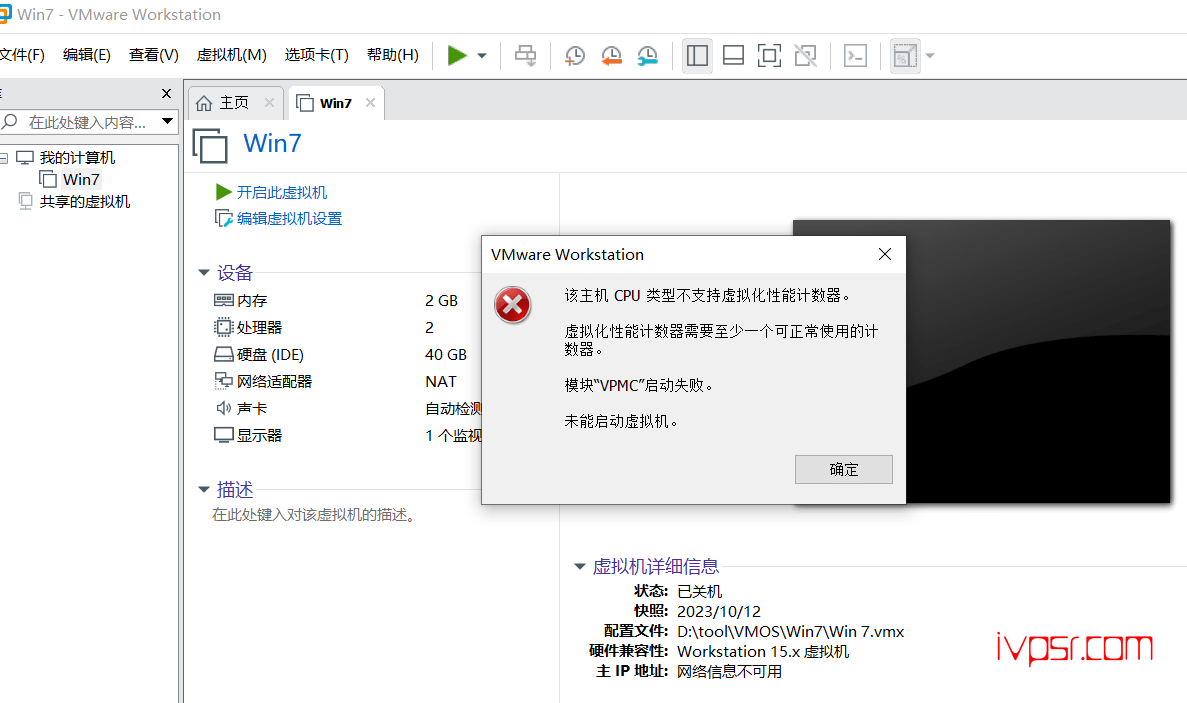Close the VMware Workstation error dialog

point(885,254)
